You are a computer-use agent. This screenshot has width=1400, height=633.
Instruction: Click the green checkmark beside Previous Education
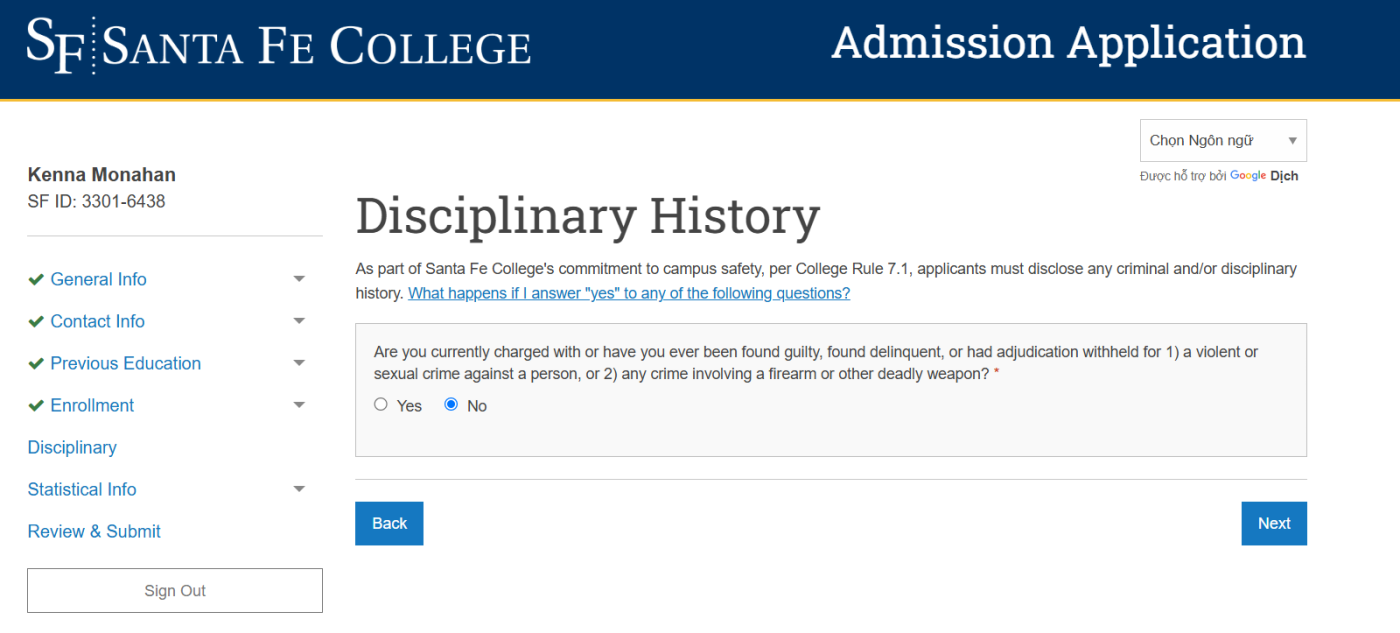click(x=36, y=363)
